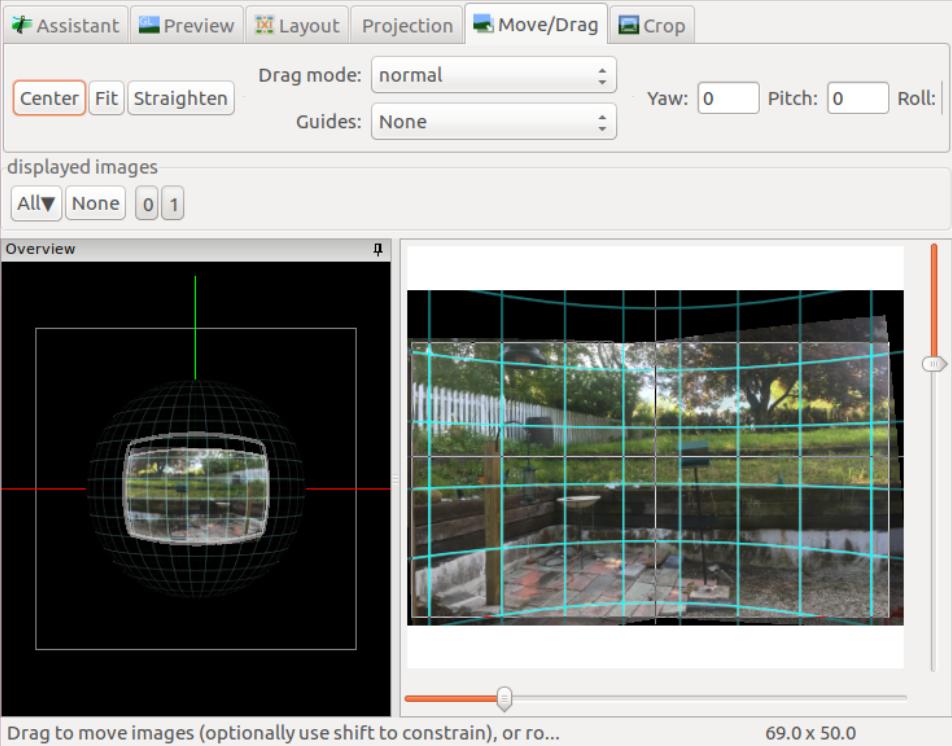Open the Drag mode dropdown
This screenshot has width=952, height=746.
click(x=493, y=75)
